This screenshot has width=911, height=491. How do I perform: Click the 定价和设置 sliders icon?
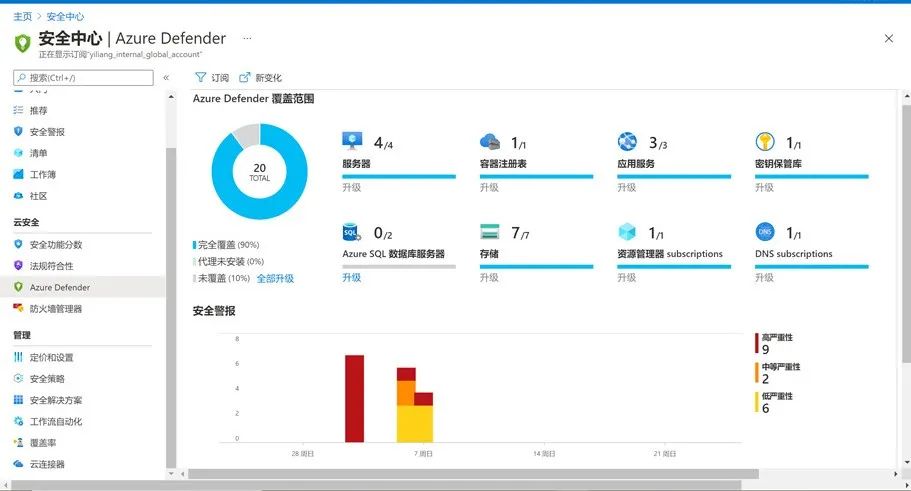pos(19,357)
